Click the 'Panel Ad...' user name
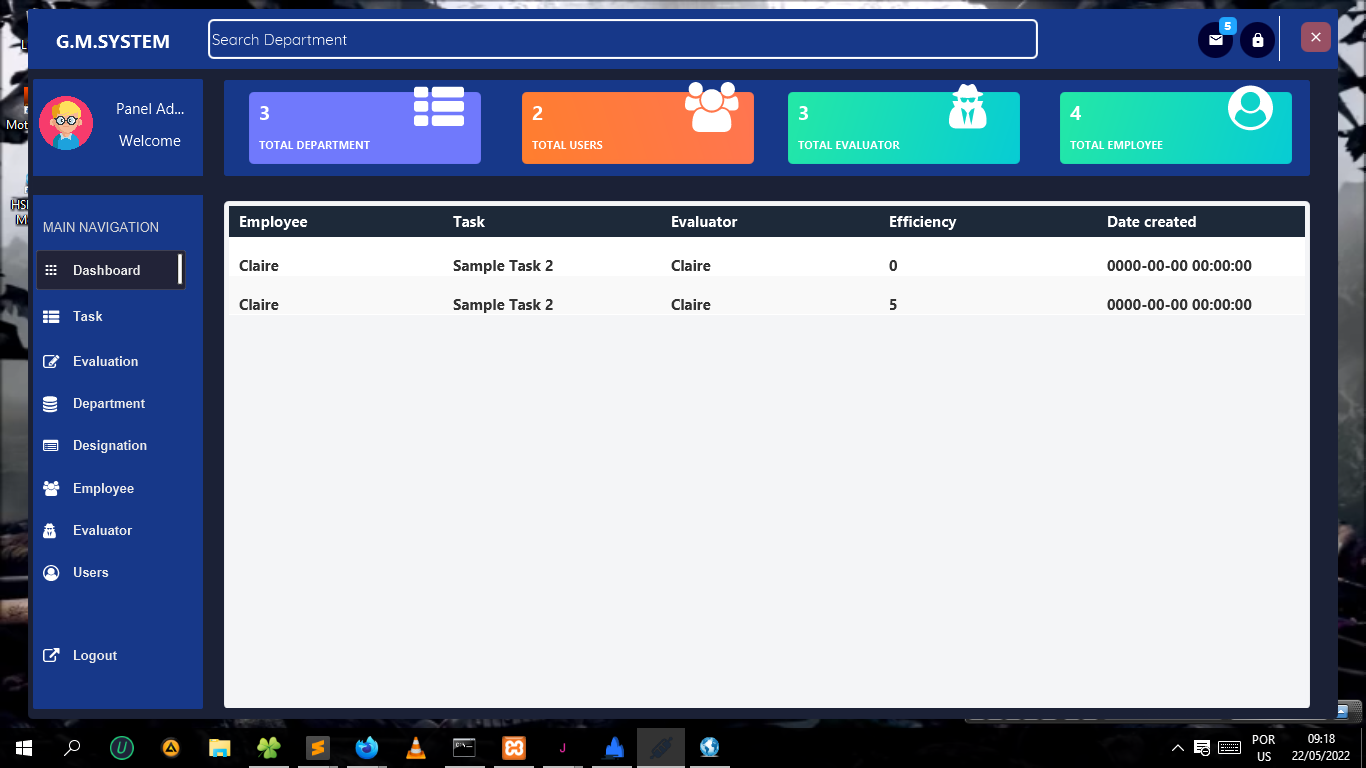Image resolution: width=1366 pixels, height=768 pixels. point(150,109)
